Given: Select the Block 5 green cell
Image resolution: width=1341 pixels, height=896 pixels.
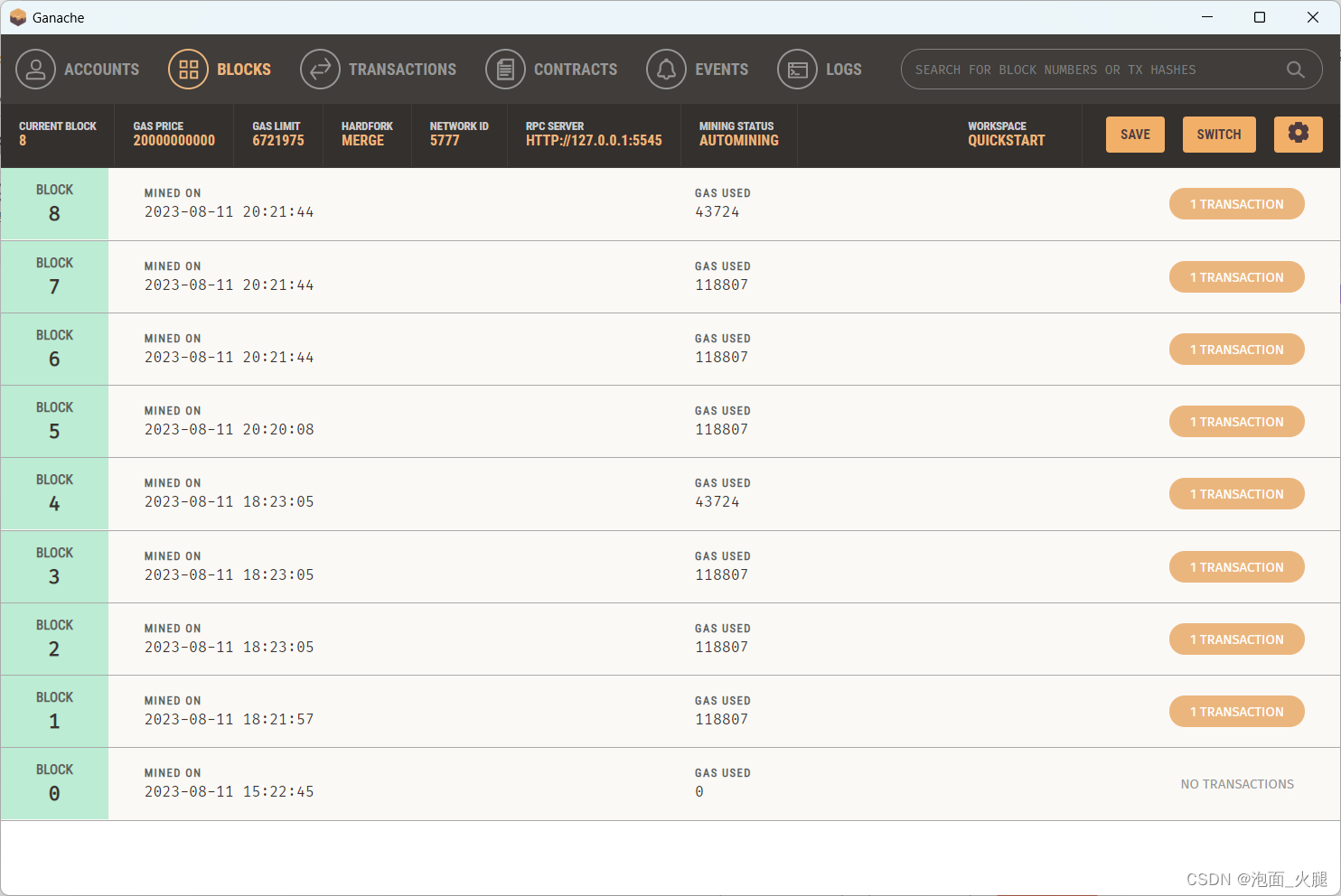Looking at the screenshot, I should (54, 422).
